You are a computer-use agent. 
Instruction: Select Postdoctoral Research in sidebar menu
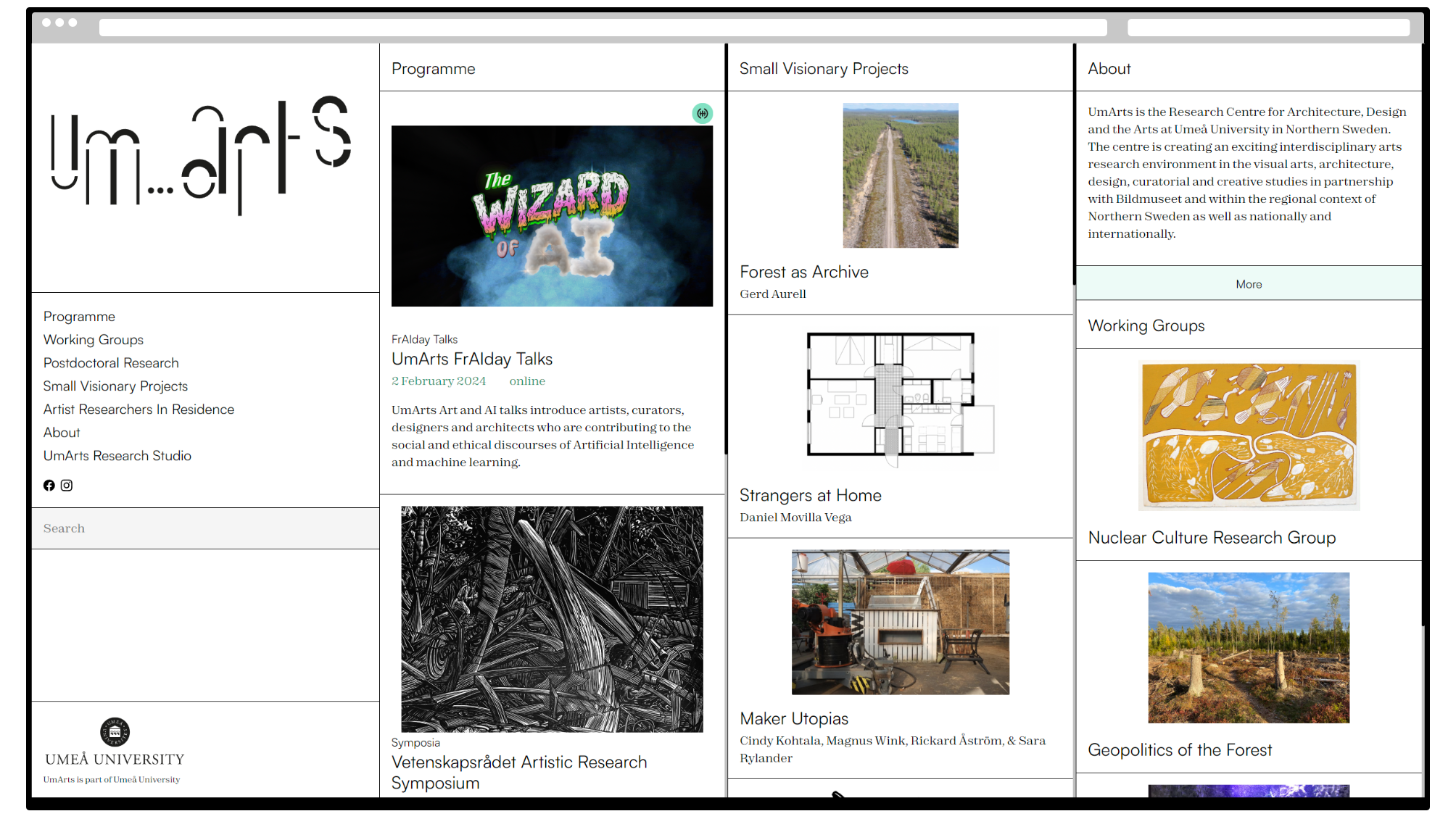[111, 363]
